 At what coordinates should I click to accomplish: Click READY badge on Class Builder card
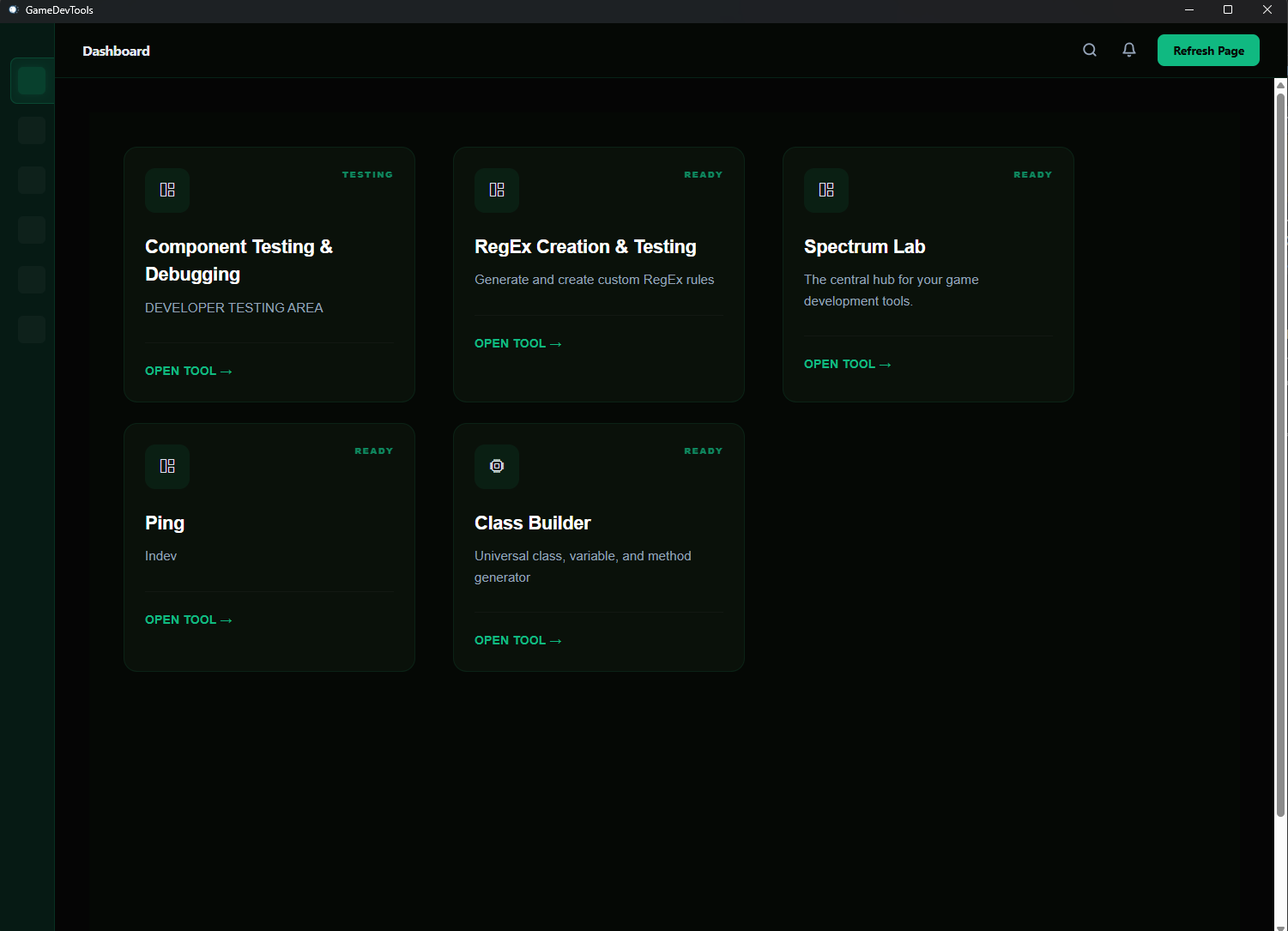pos(704,450)
